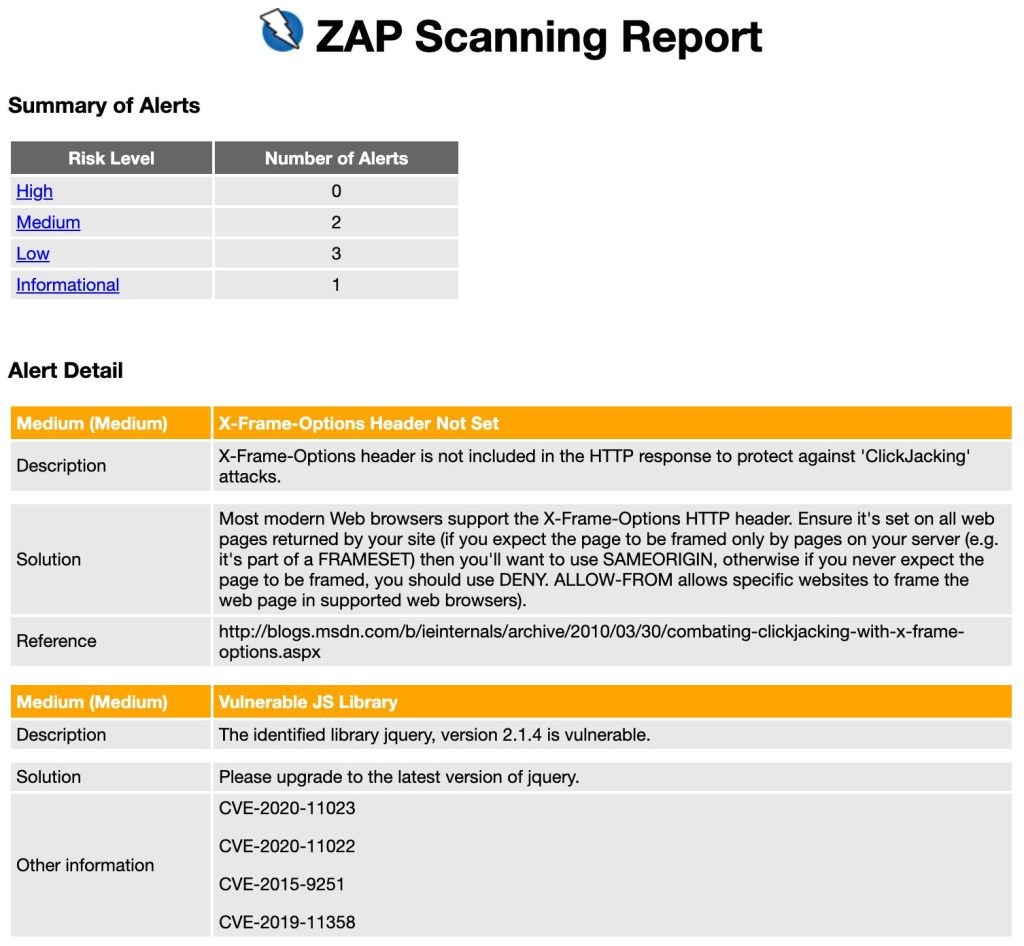The width and height of the screenshot is (1024, 946).
Task: Open the Informational risk level link
Action: pos(67,285)
